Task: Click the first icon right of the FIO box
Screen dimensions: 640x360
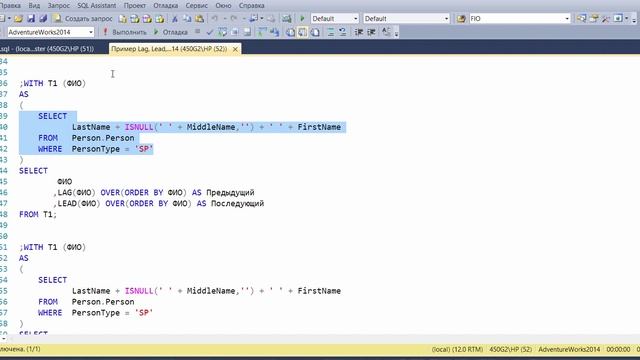Action: coord(581,18)
